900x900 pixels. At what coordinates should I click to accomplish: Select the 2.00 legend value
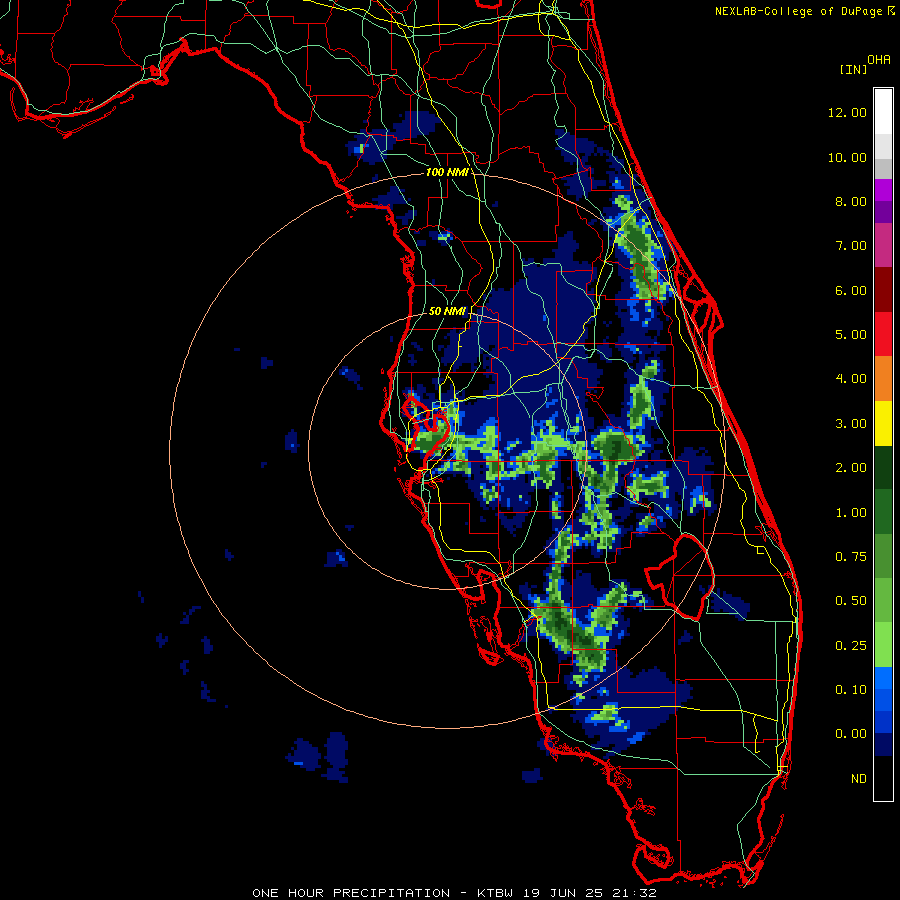point(851,468)
